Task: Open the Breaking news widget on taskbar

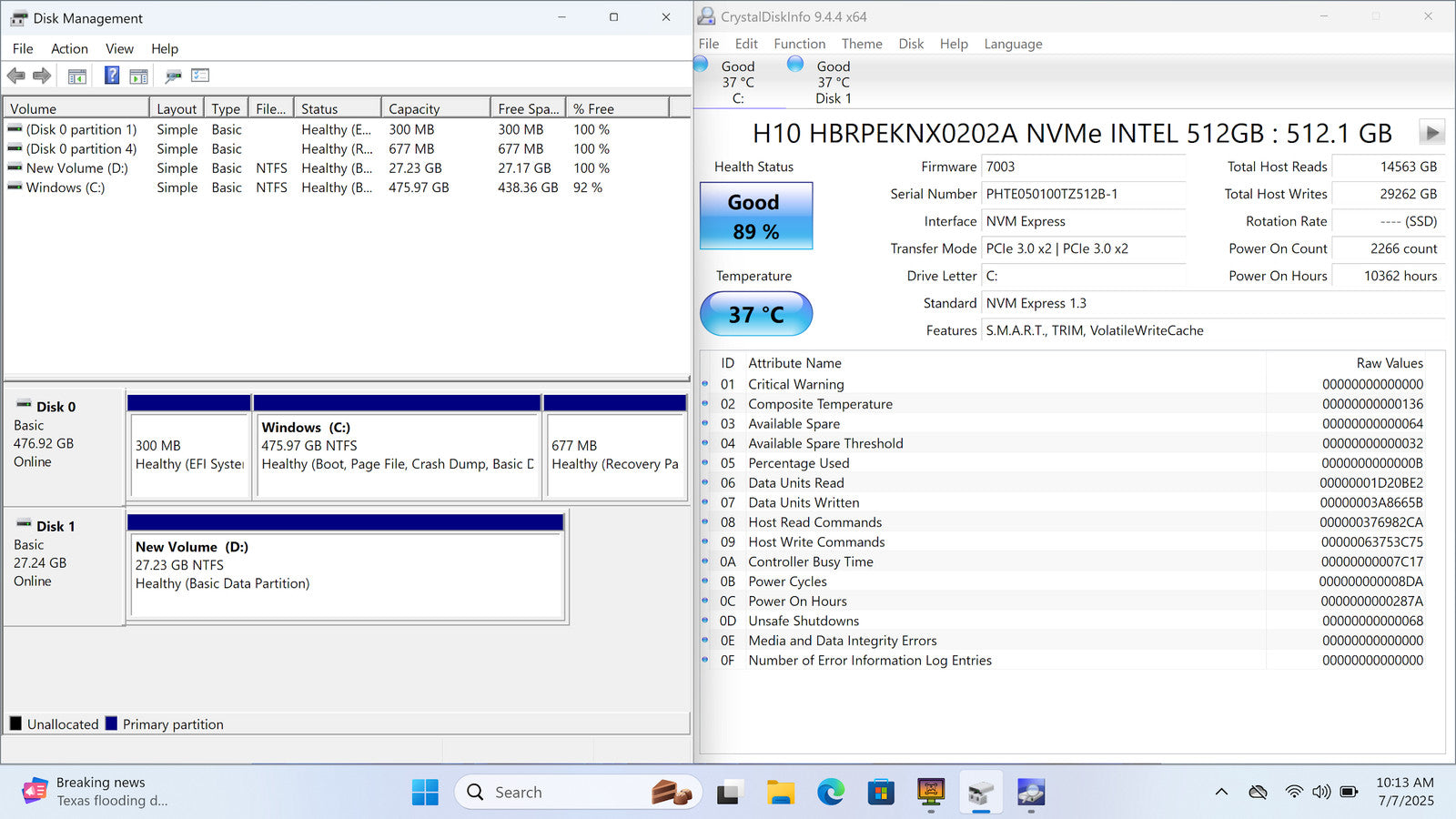Action: tap(96, 792)
